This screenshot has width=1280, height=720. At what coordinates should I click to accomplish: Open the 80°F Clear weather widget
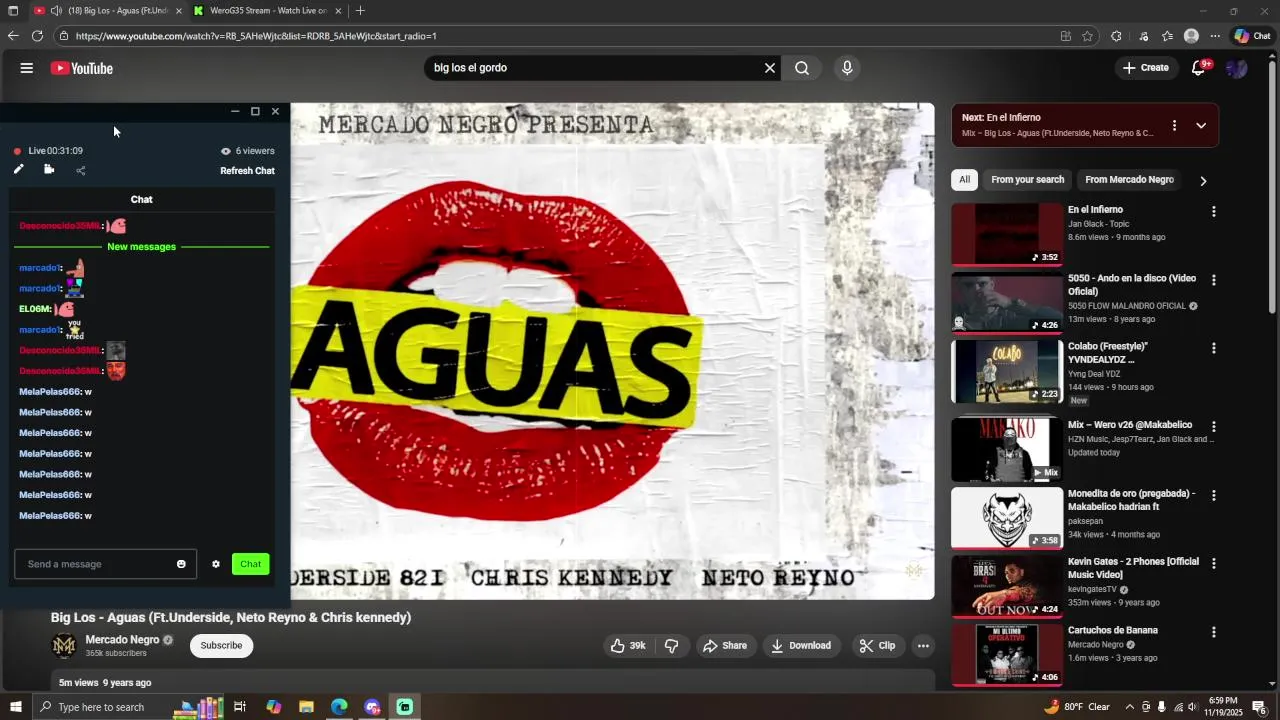[1077, 707]
